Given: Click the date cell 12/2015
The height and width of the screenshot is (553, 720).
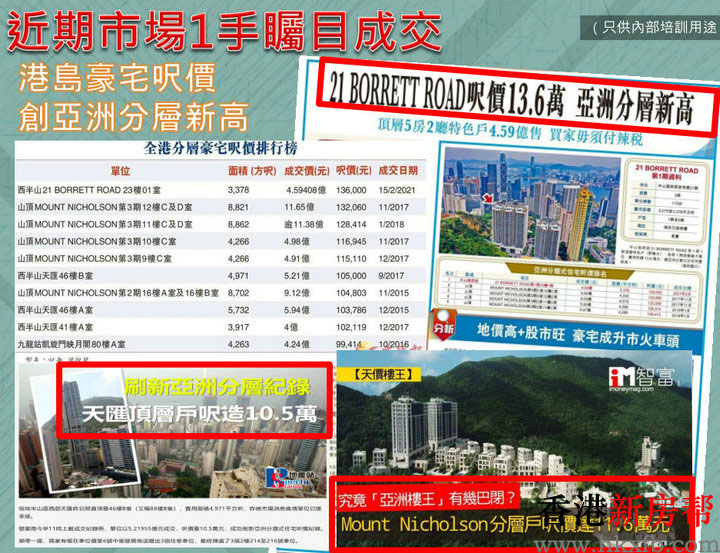Looking at the screenshot, I should point(394,310).
